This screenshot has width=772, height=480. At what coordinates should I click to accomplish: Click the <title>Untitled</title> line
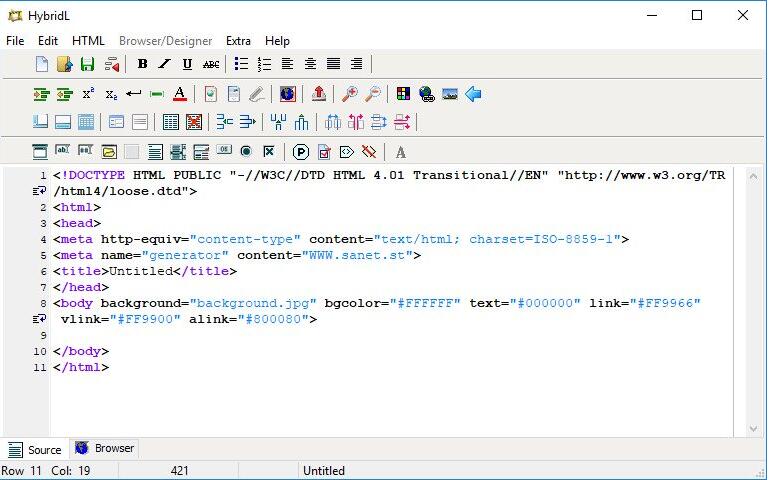[x=145, y=271]
